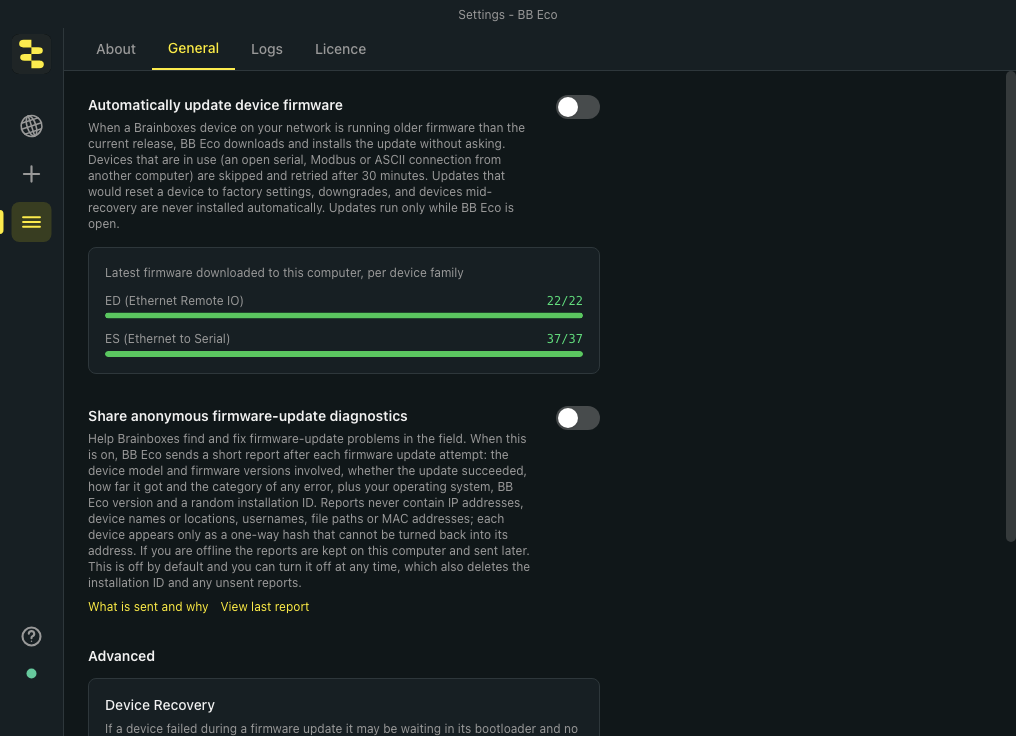Click the 'Settings - BB Eco' window title
The width and height of the screenshot is (1016, 736).
[508, 15]
